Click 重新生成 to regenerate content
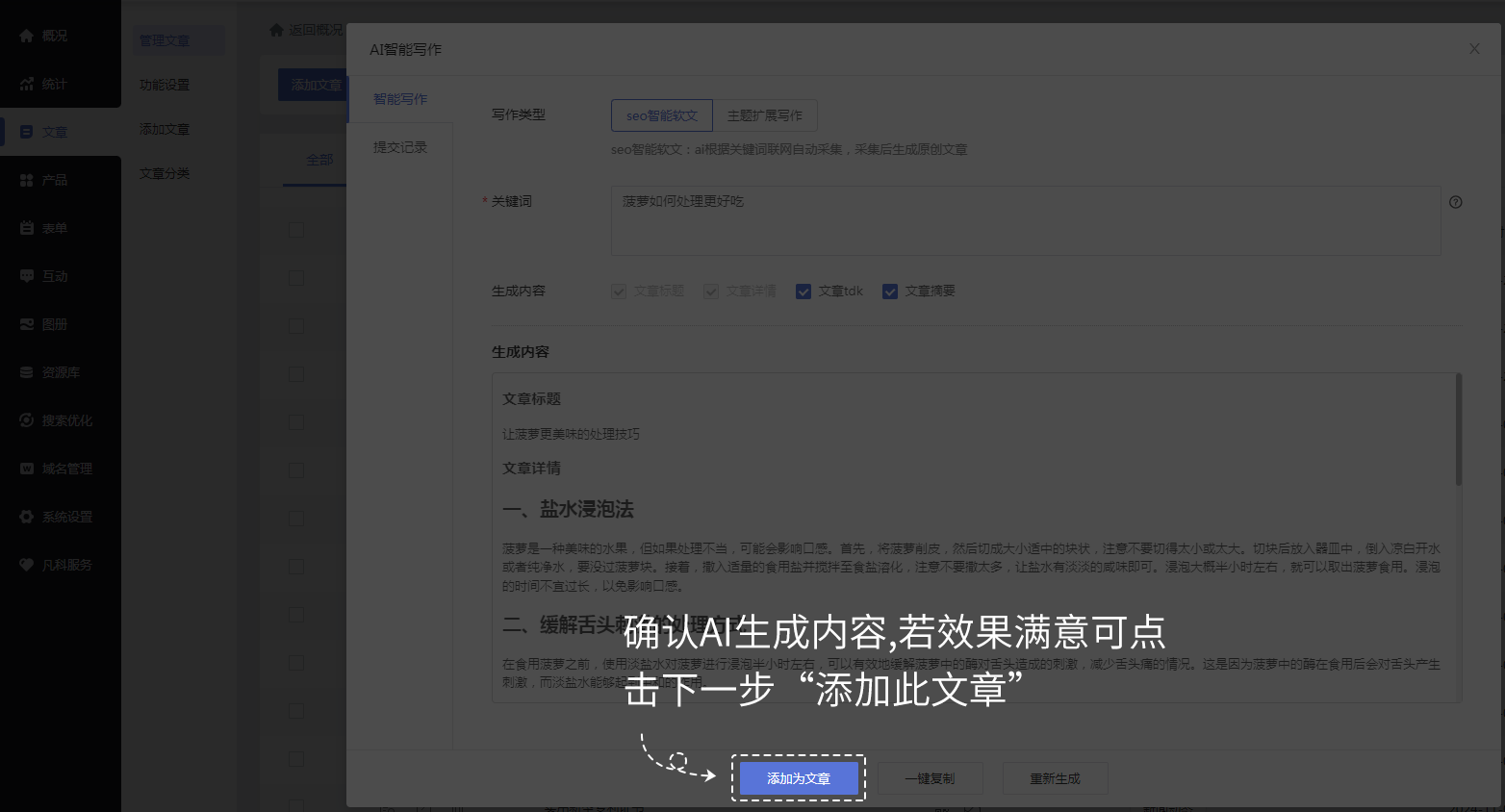 click(1055, 778)
